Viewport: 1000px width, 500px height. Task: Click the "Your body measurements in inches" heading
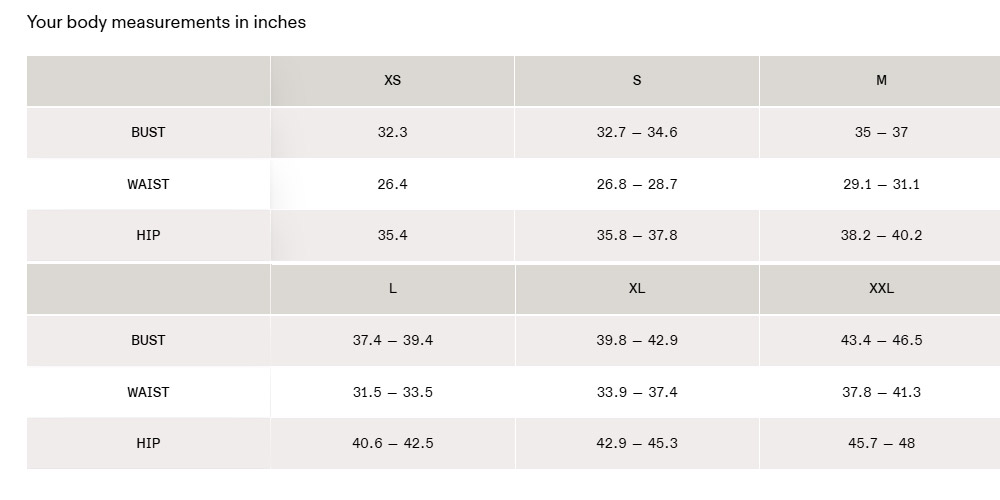(166, 22)
